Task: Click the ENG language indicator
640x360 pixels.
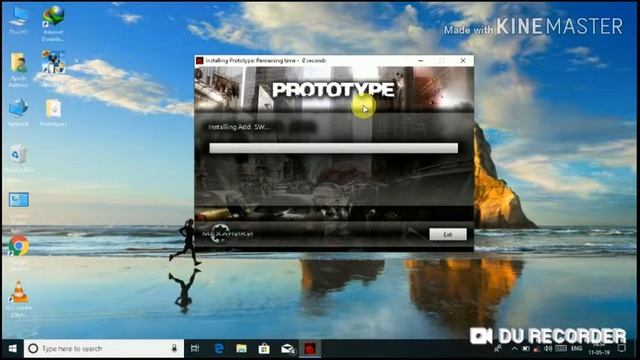Action: [x=577, y=349]
